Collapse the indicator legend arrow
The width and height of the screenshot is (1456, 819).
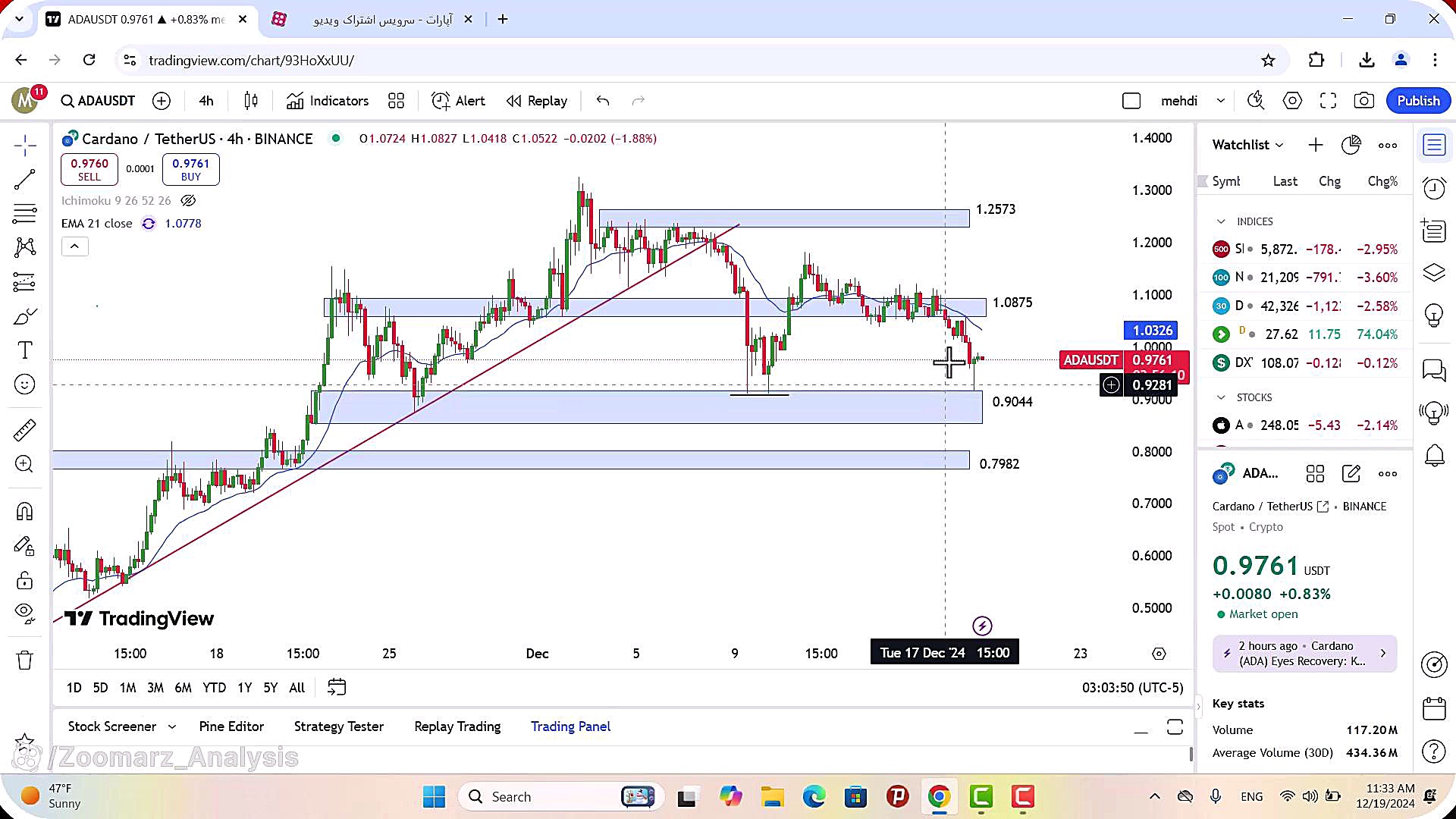pyautogui.click(x=75, y=246)
